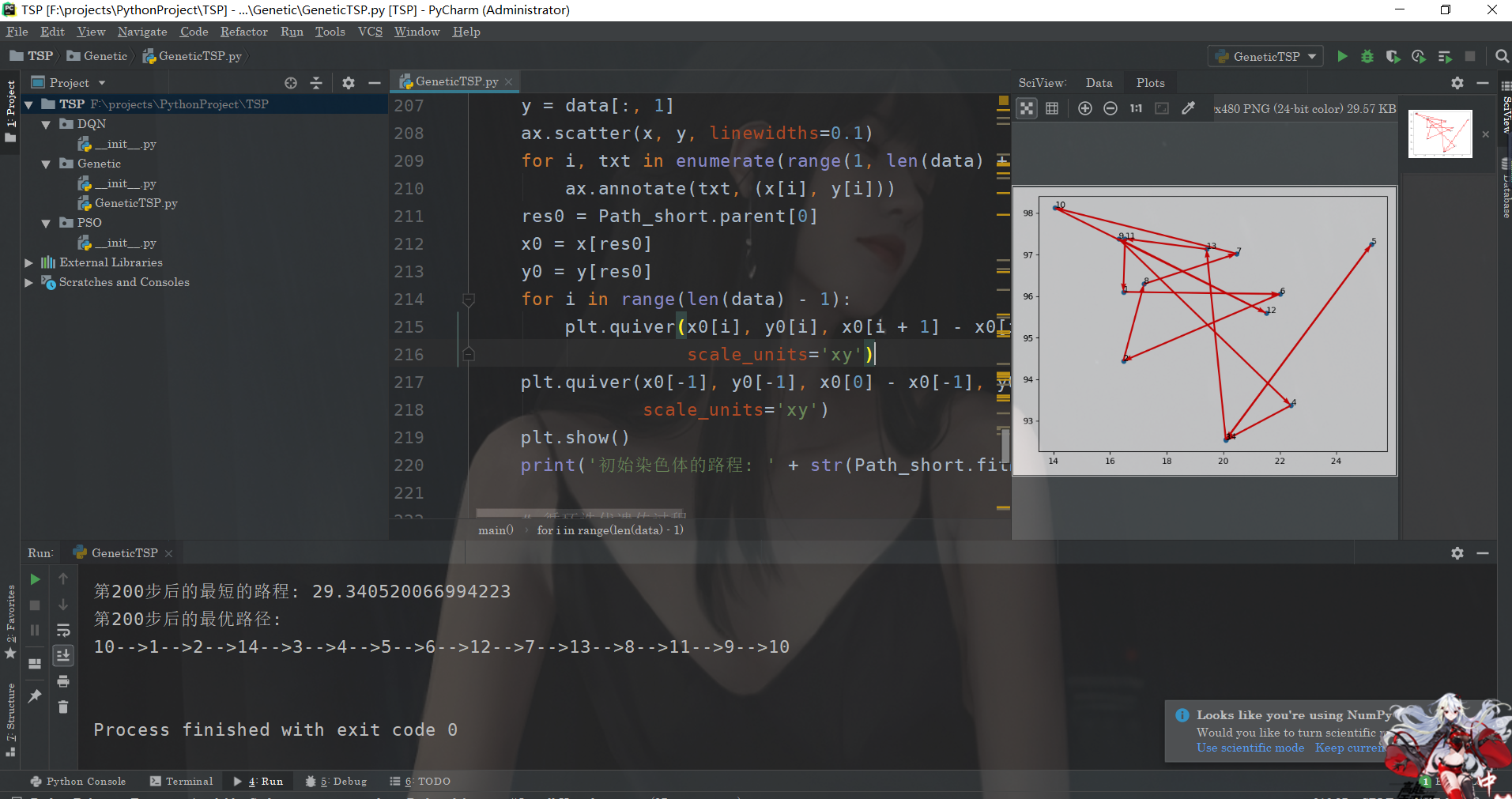
Task: Fold the for loop at line 214
Action: pos(468,300)
